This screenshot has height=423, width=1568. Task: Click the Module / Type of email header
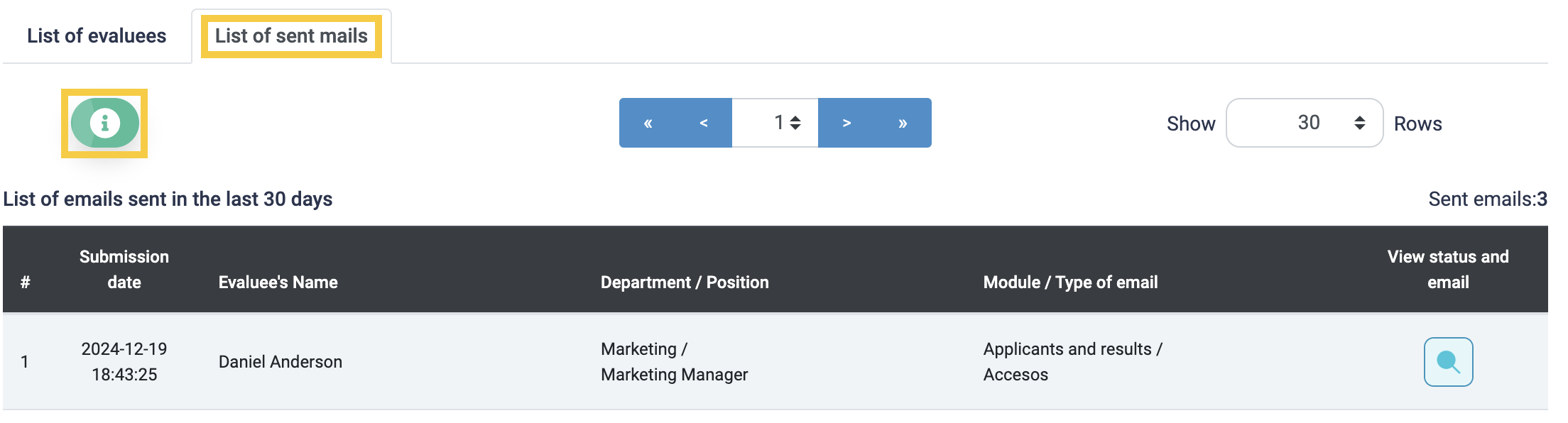pos(1070,282)
